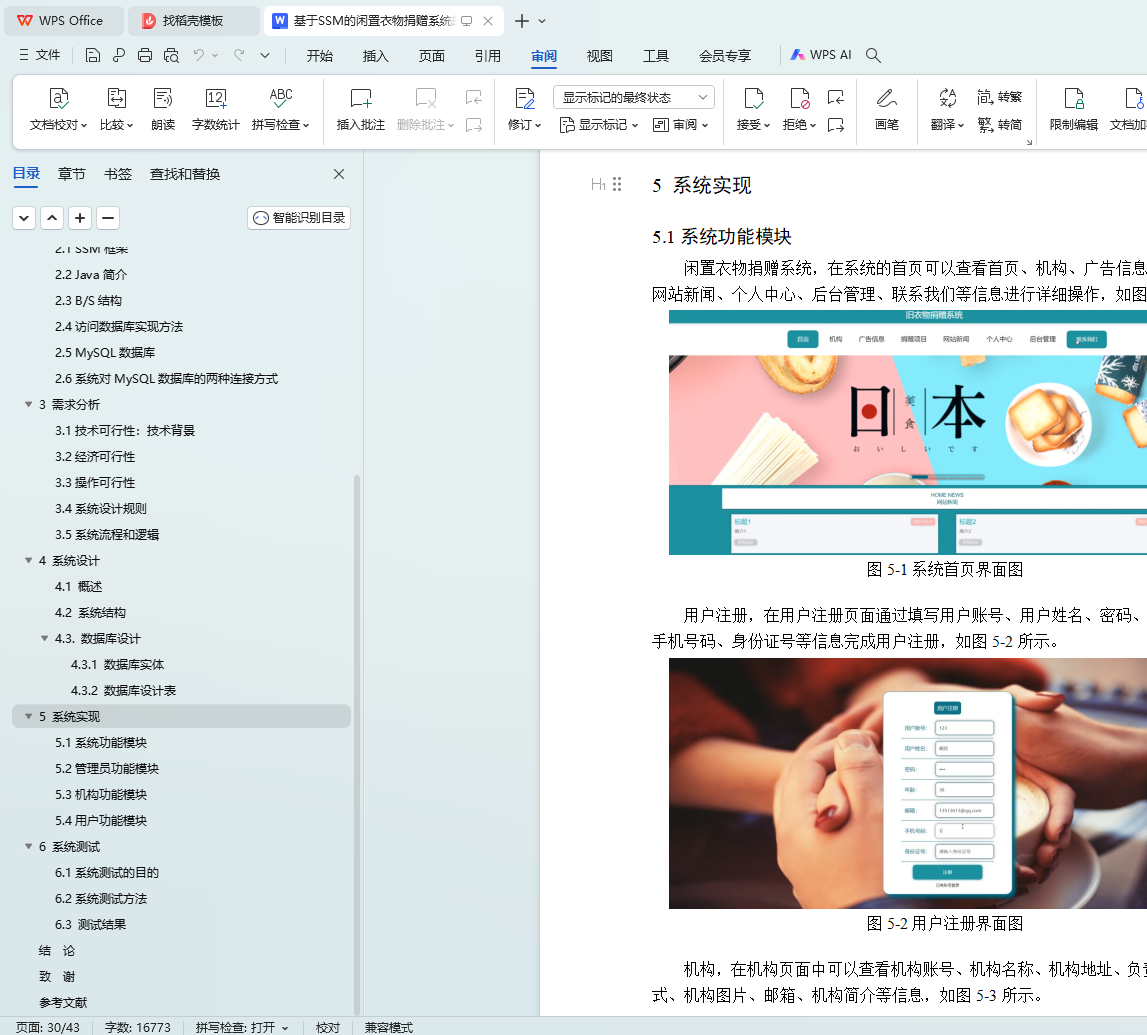Go to 参考文献 heading

click(63, 1002)
